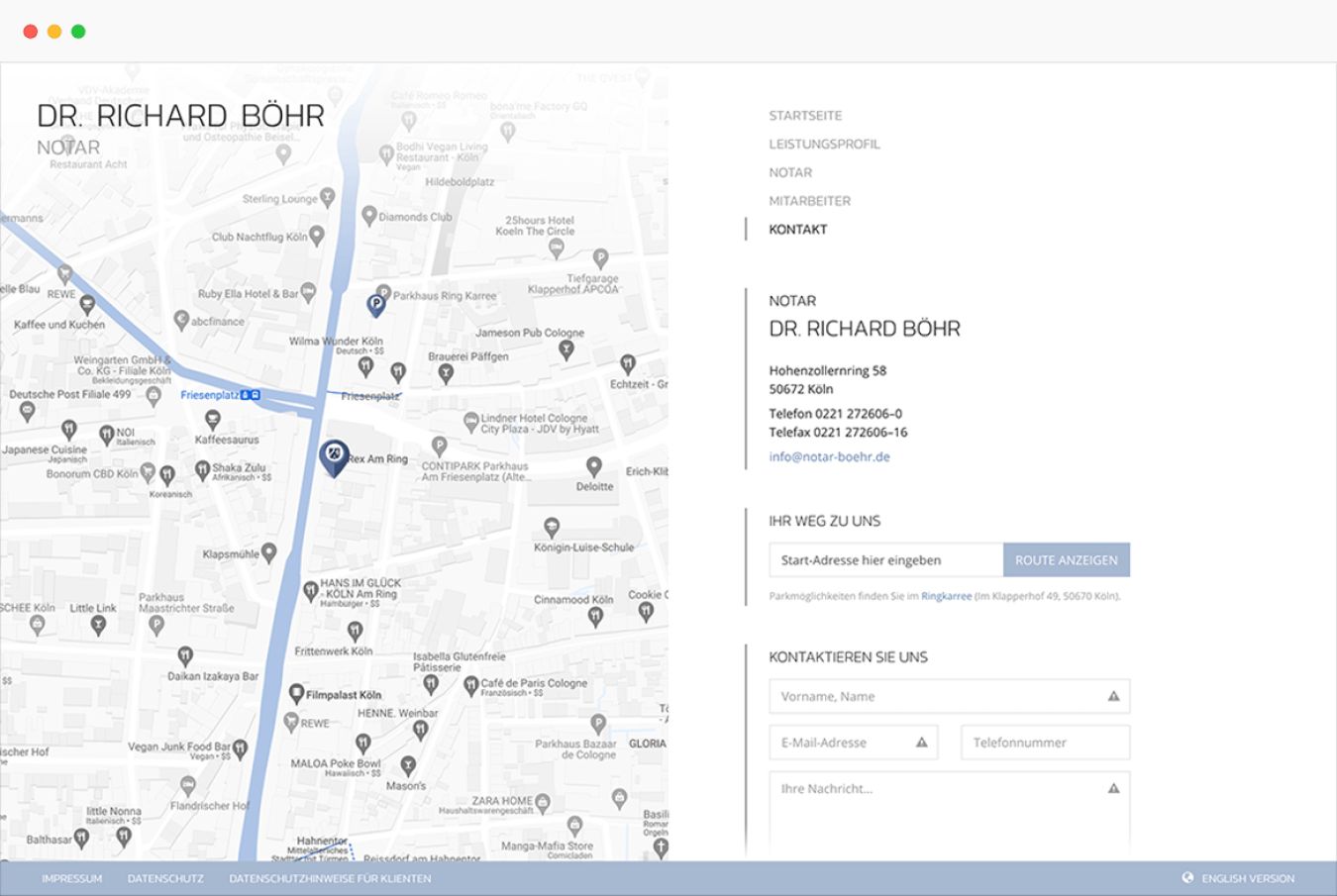Open the Mitarbeiter navigation link
Viewport: 1337px width, 896px height.
(809, 201)
